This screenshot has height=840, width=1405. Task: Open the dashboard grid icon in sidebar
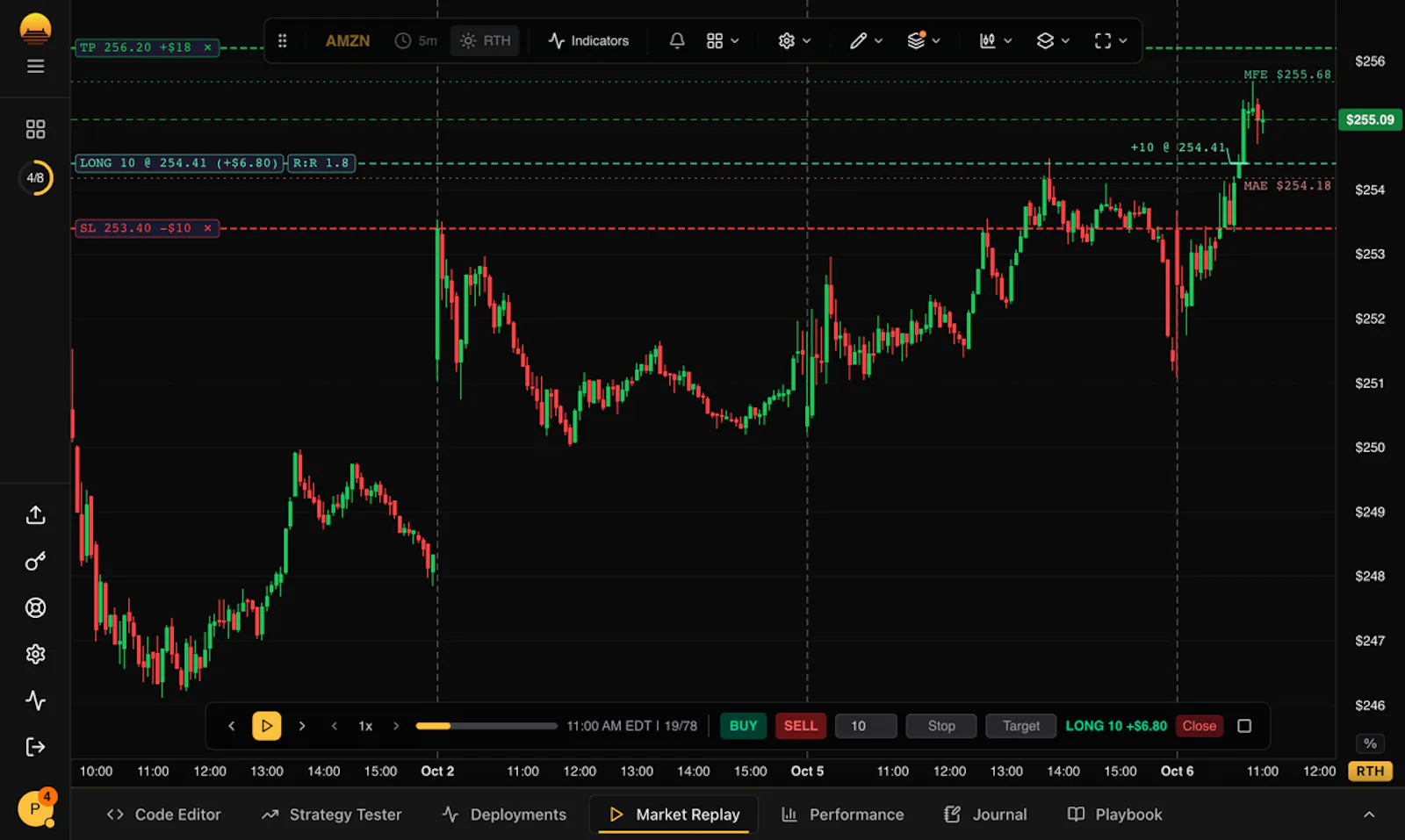(35, 129)
